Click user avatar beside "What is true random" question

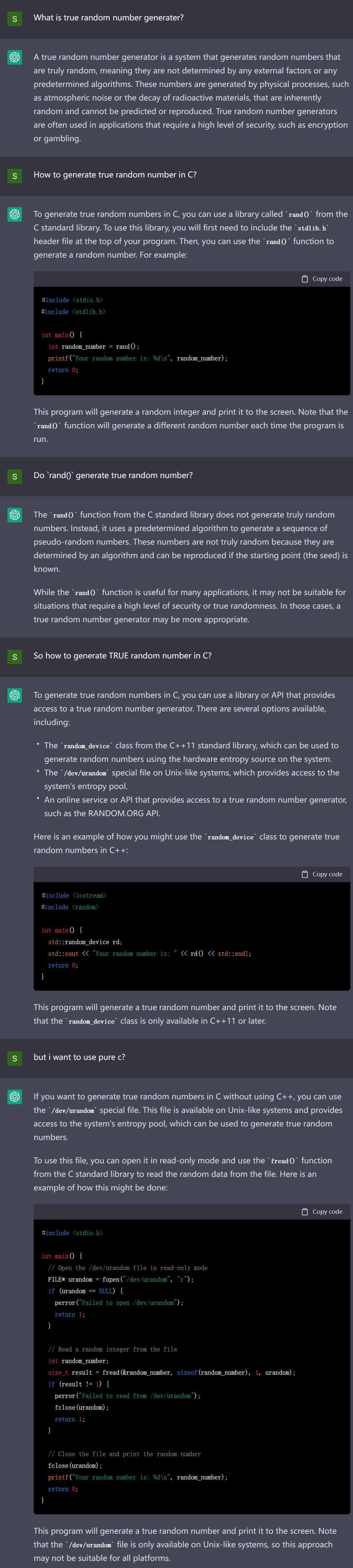pyautogui.click(x=15, y=19)
